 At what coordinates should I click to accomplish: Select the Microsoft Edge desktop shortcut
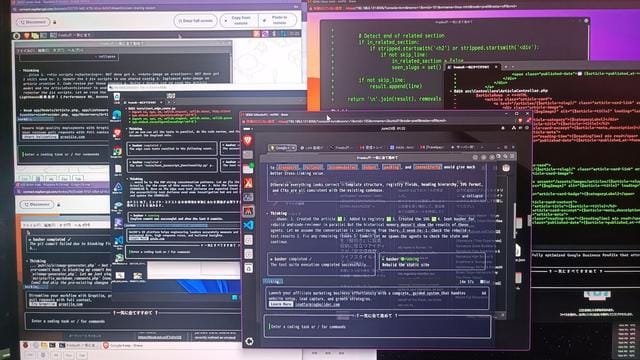coord(117,116)
